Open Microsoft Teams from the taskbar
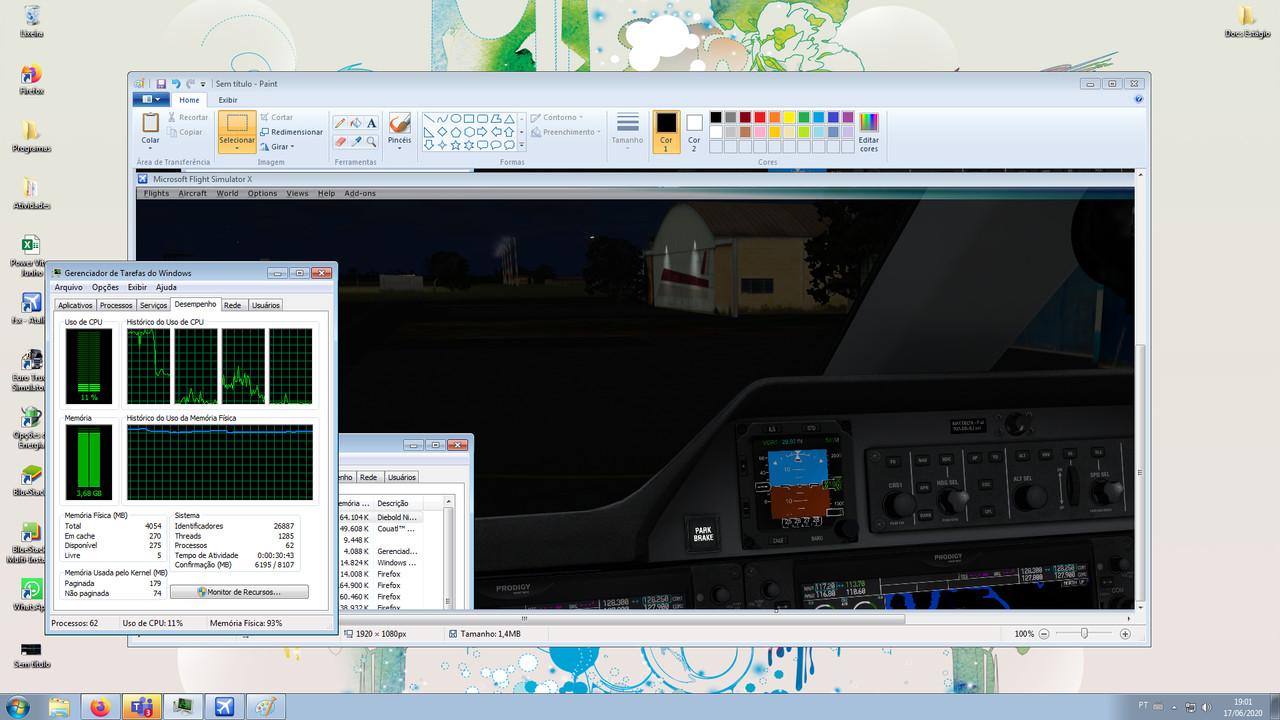Viewport: 1280px width, 720px height. [140, 706]
